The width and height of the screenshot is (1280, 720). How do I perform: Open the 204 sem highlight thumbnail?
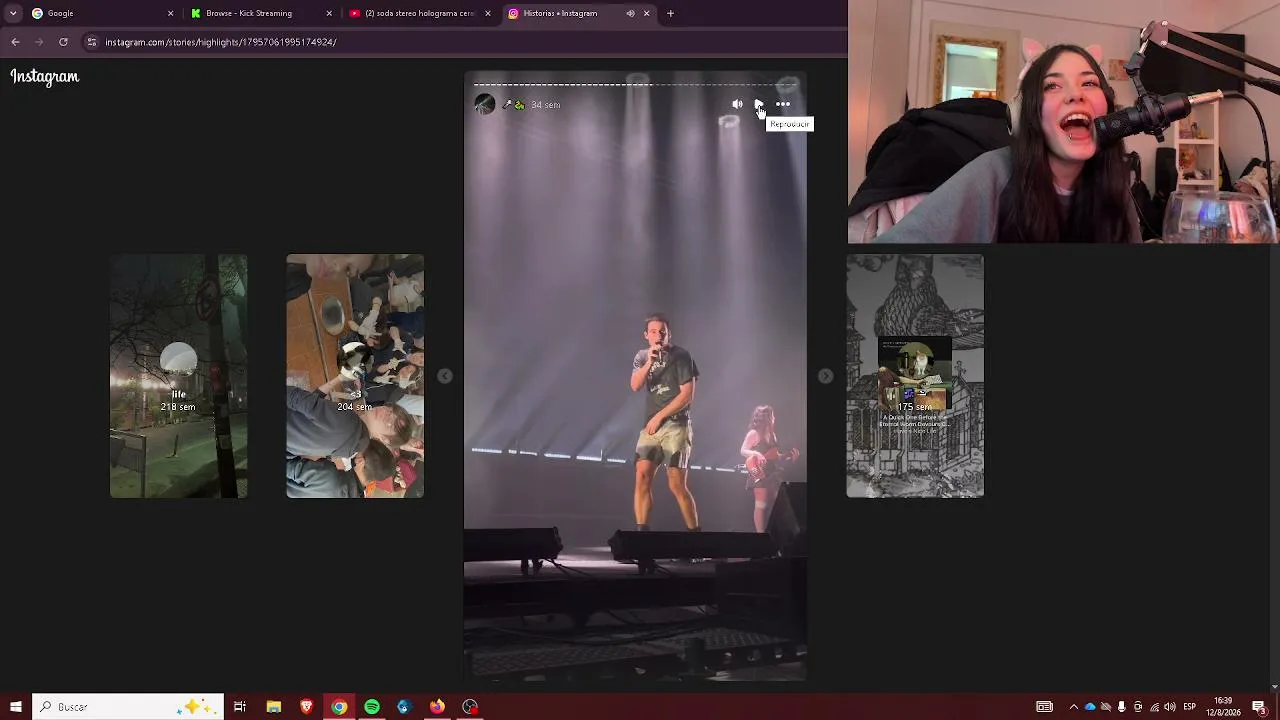tap(355, 376)
